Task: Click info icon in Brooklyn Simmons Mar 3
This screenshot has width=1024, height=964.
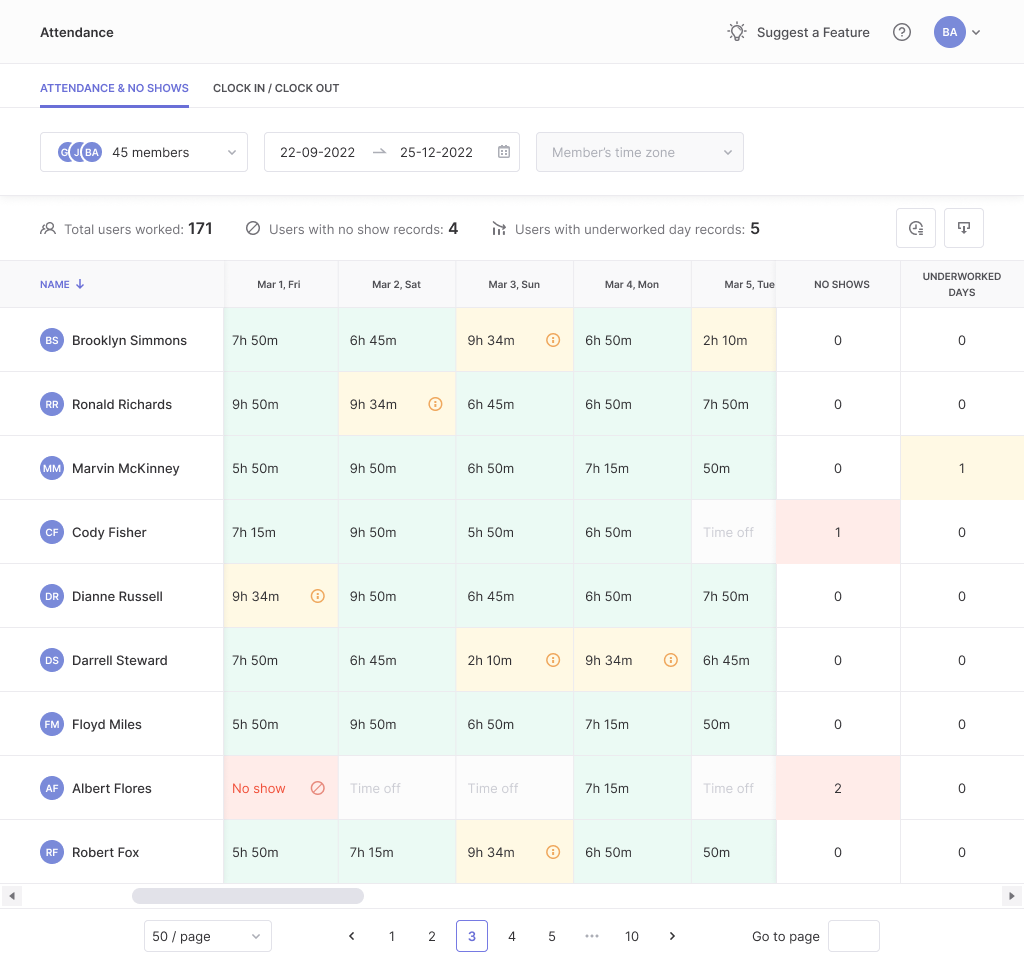Action: [x=553, y=340]
